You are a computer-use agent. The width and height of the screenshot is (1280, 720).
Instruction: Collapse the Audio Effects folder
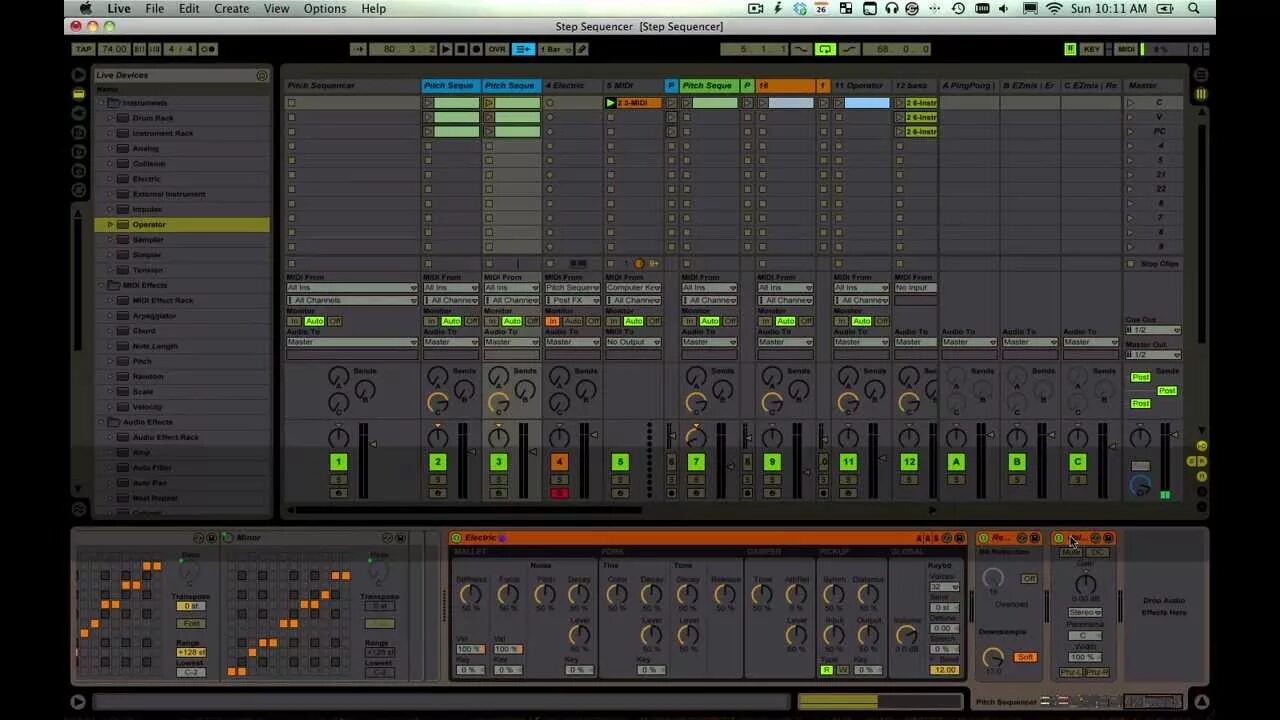(101, 422)
